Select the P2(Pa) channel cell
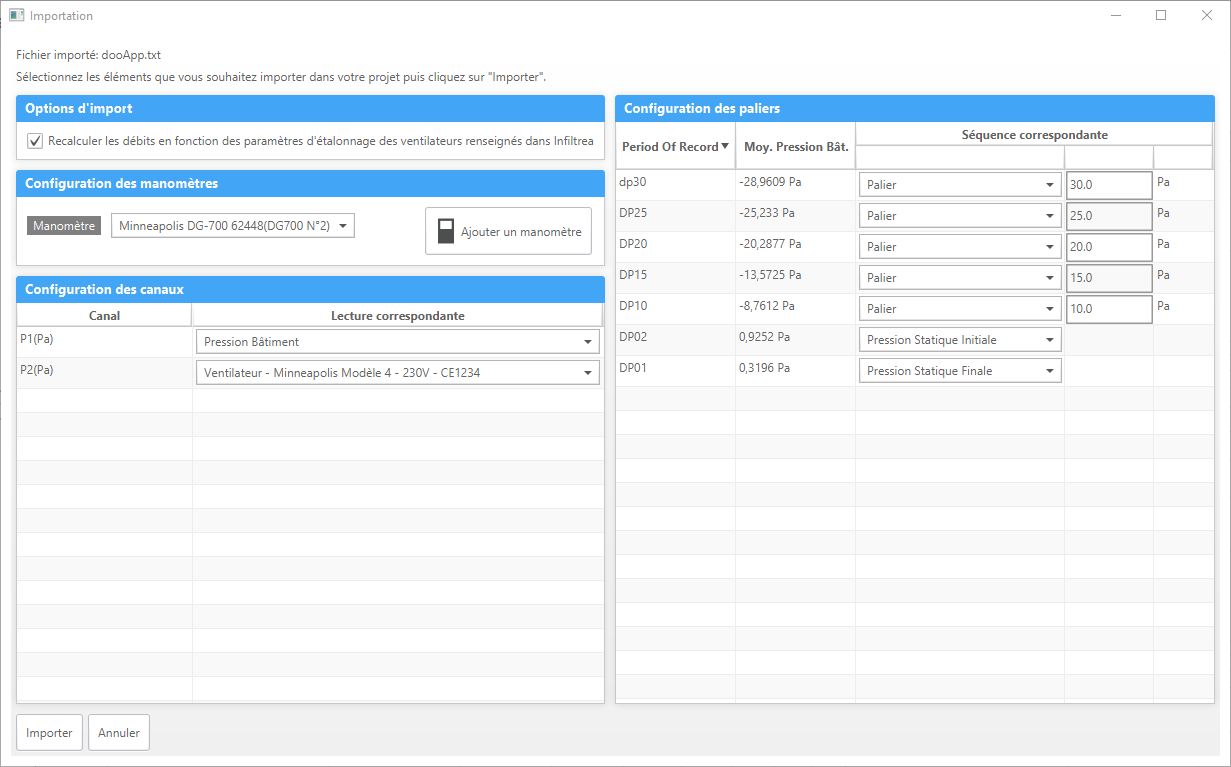The height and width of the screenshot is (767, 1231). (x=104, y=372)
